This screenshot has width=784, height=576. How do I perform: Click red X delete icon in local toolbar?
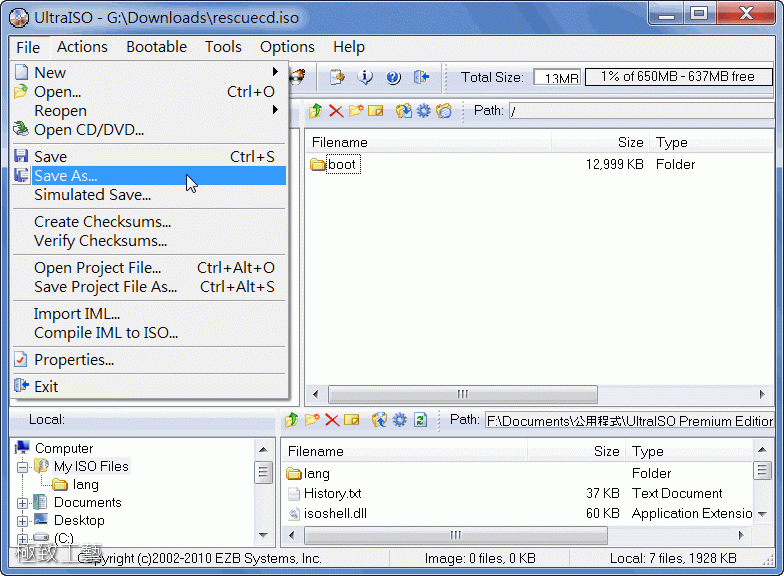click(332, 420)
